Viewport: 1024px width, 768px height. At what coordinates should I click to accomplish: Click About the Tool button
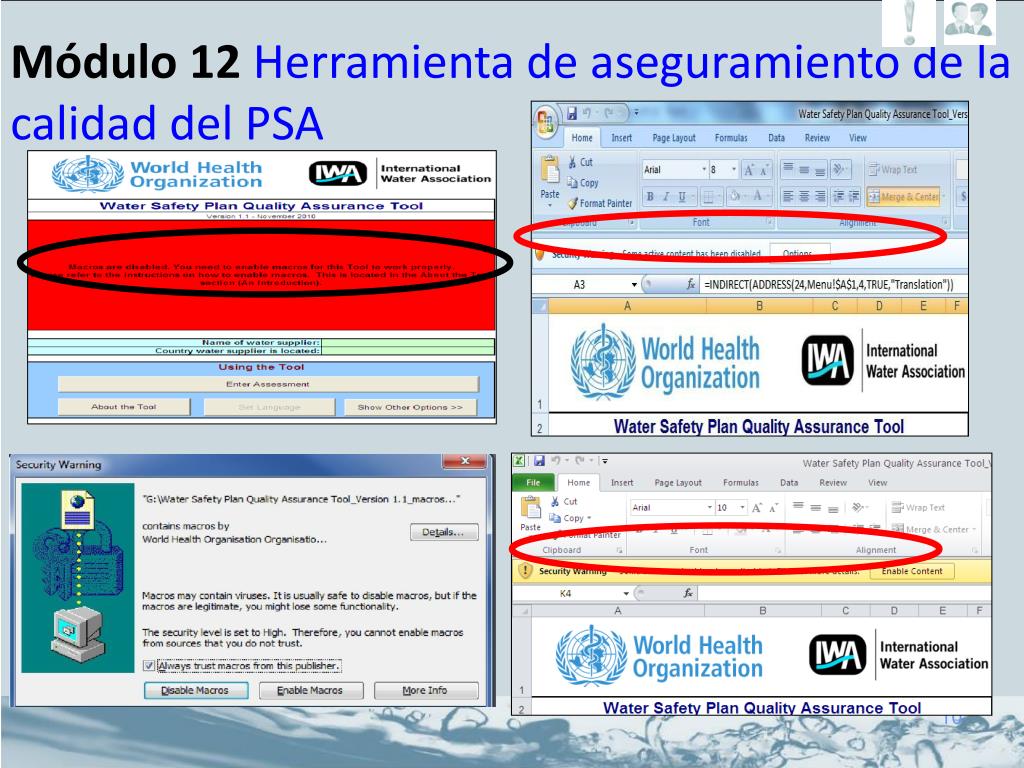[x=124, y=407]
